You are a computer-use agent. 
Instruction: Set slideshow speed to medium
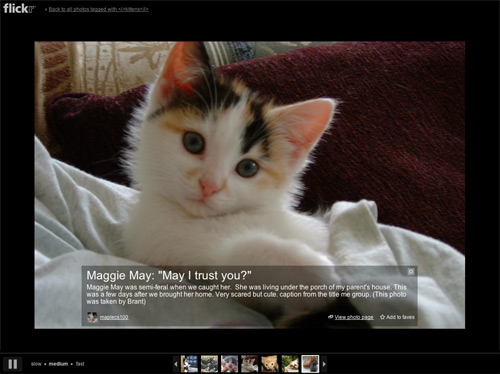point(58,364)
